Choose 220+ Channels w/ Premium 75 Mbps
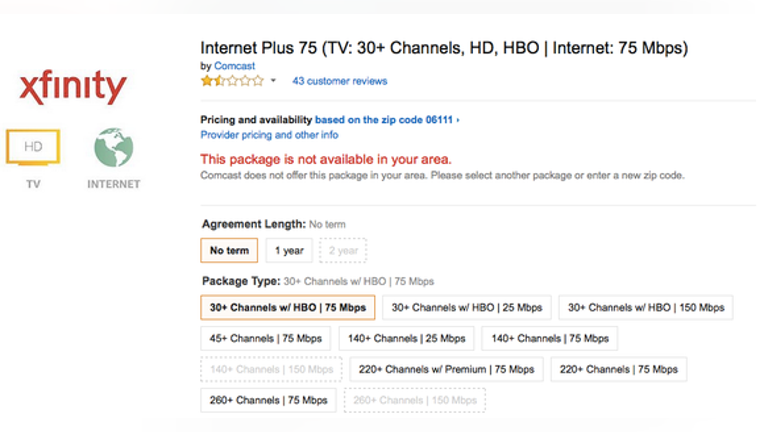 pyautogui.click(x=446, y=369)
